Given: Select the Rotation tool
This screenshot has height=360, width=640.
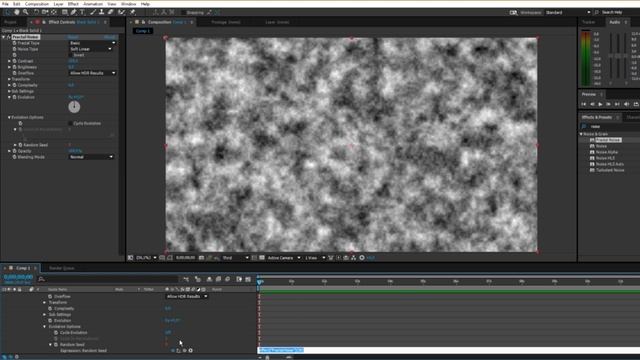Looking at the screenshot, I should [x=36, y=12].
